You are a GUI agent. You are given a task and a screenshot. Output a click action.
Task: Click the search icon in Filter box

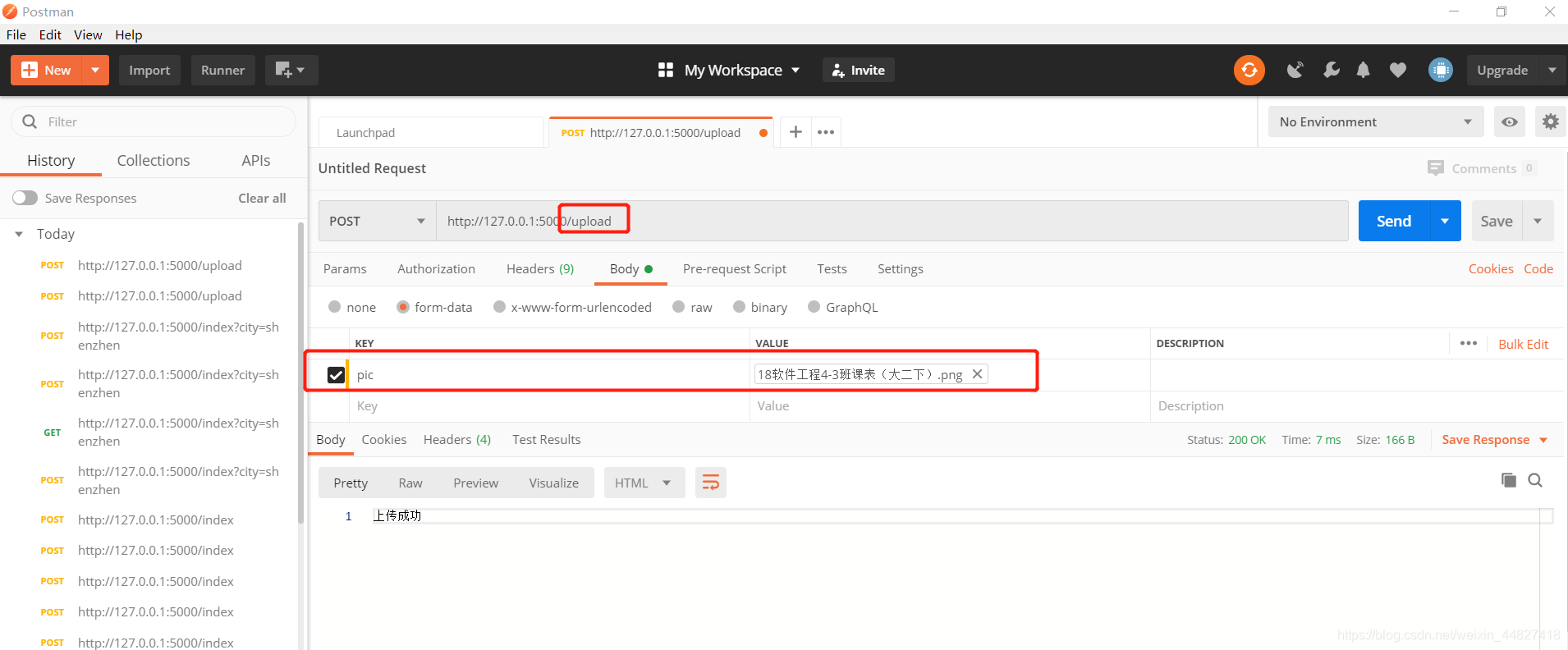[30, 121]
